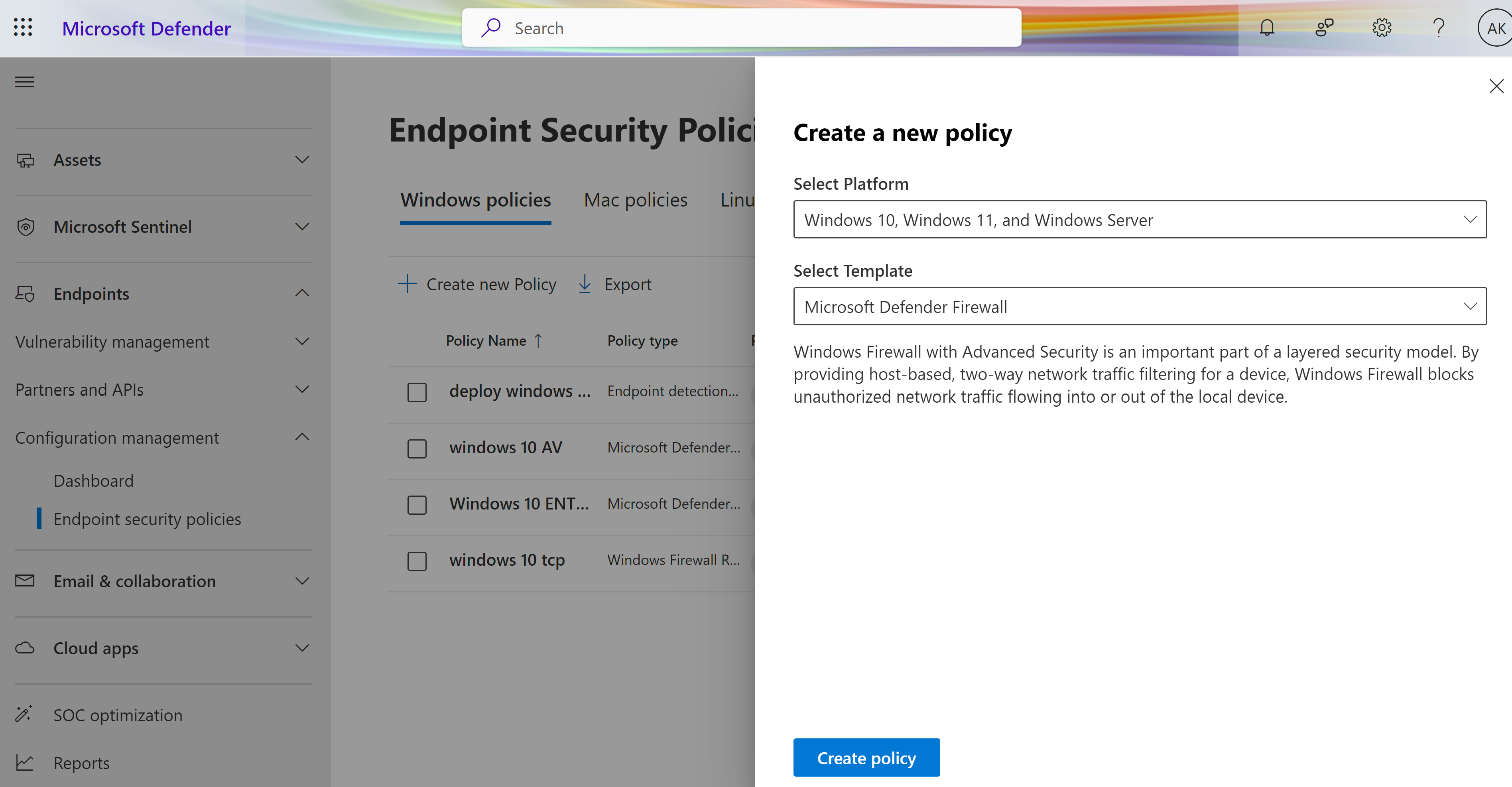
Task: Expand the Cloud apps chevron
Action: [302, 648]
